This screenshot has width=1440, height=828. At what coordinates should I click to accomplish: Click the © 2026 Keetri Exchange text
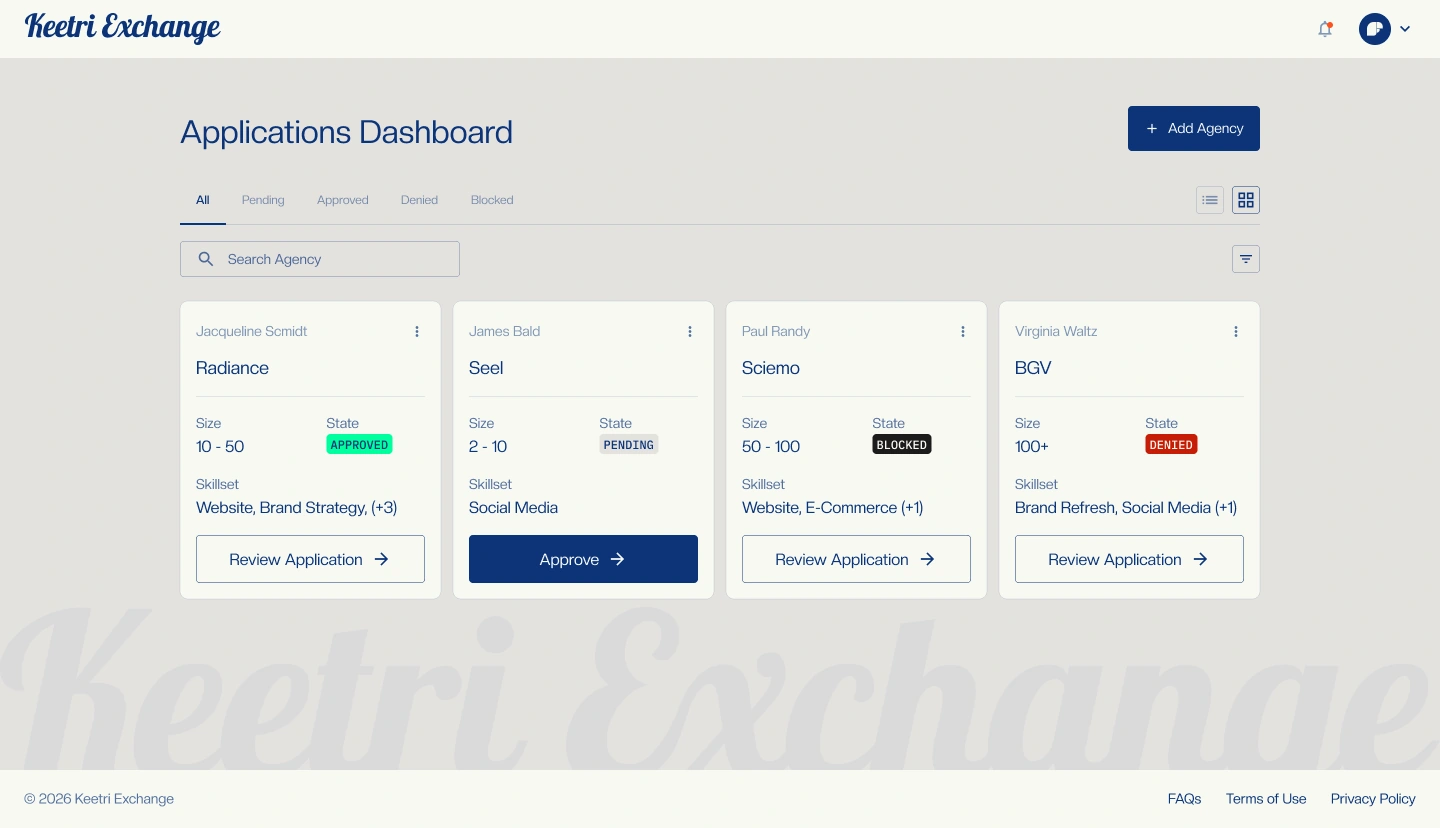point(99,798)
